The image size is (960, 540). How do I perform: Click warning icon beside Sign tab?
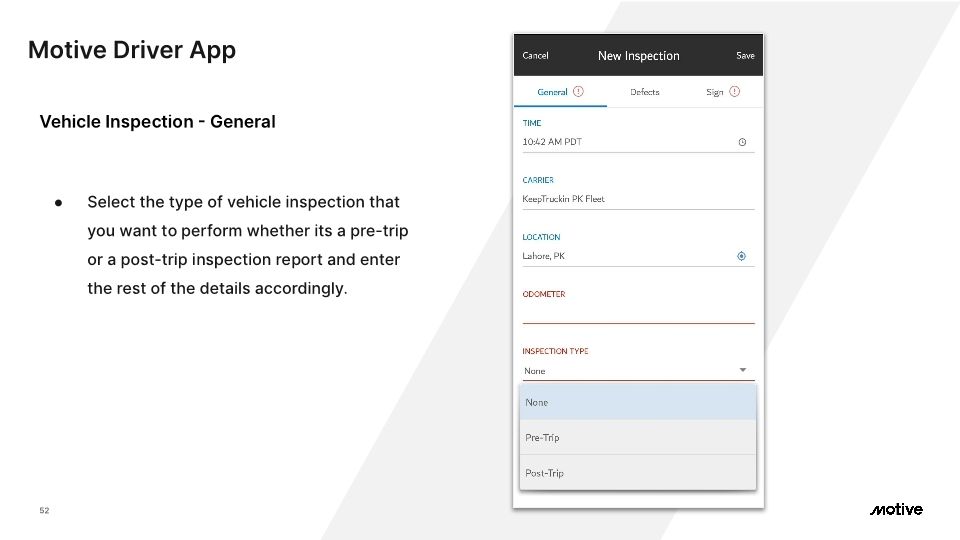click(x=735, y=92)
